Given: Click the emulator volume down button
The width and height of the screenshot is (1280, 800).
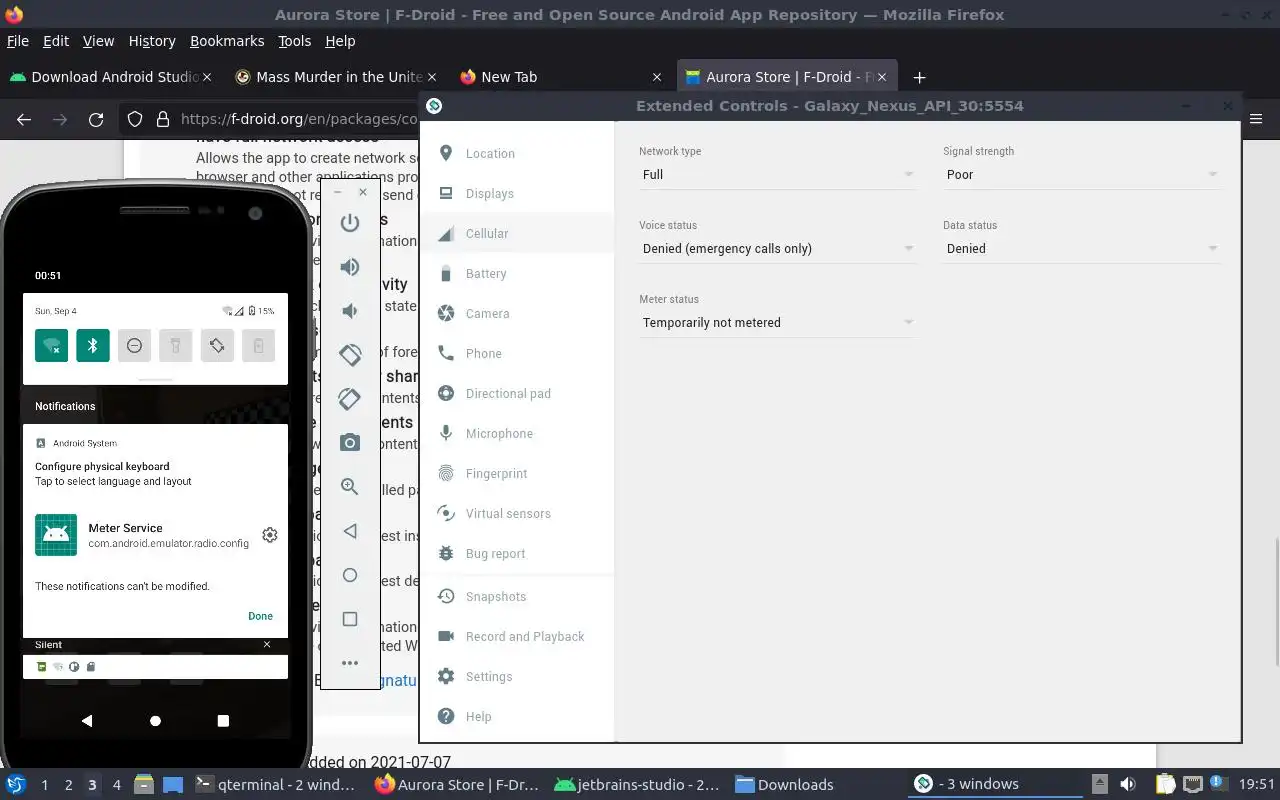Looking at the screenshot, I should click(350, 311).
